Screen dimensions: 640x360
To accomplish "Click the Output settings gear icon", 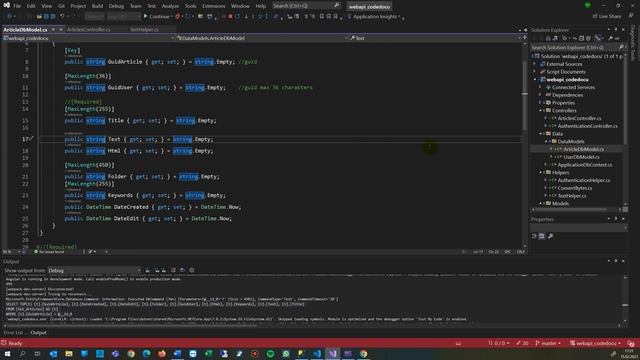I will point(192,270).
